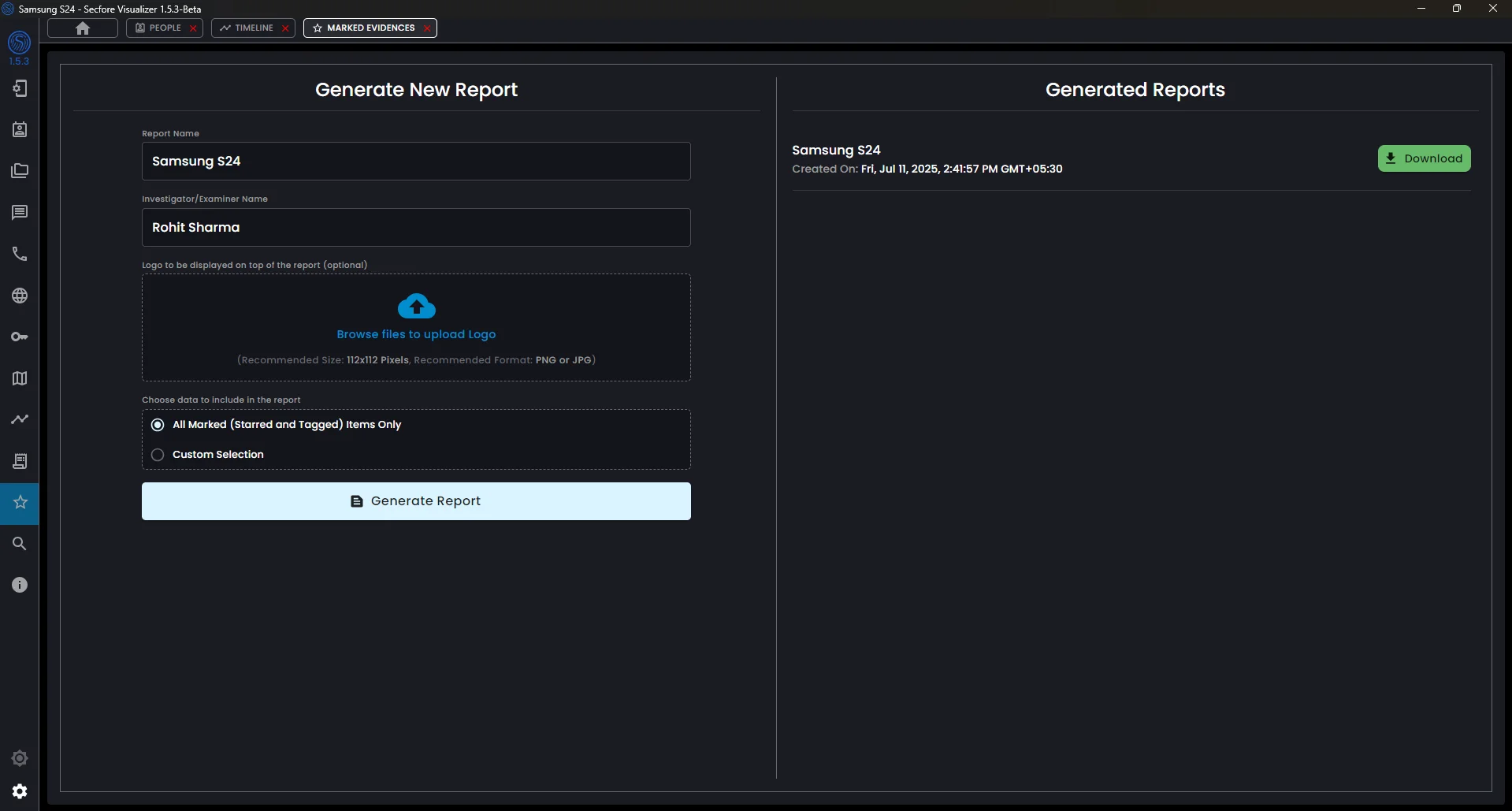Select All Marked Items Only radio option
This screenshot has height=811, width=1512.
pyautogui.click(x=158, y=425)
